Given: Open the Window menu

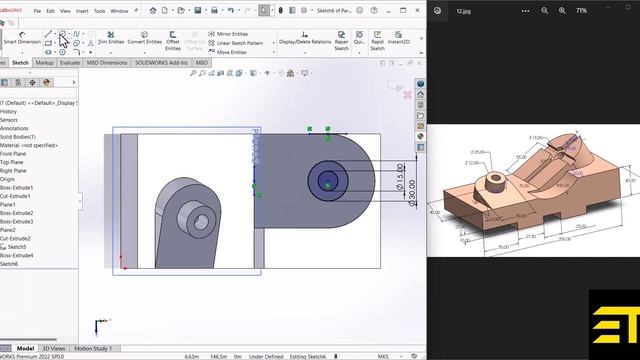Looking at the screenshot, I should pyautogui.click(x=119, y=11).
